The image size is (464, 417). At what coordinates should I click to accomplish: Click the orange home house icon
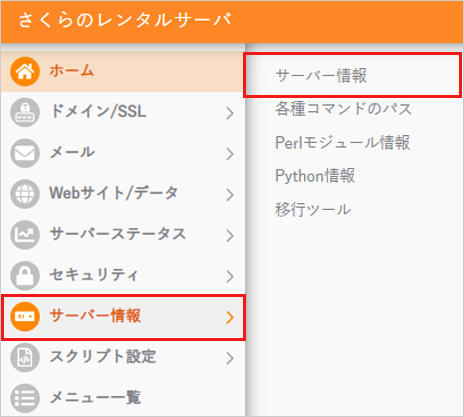pos(25,71)
